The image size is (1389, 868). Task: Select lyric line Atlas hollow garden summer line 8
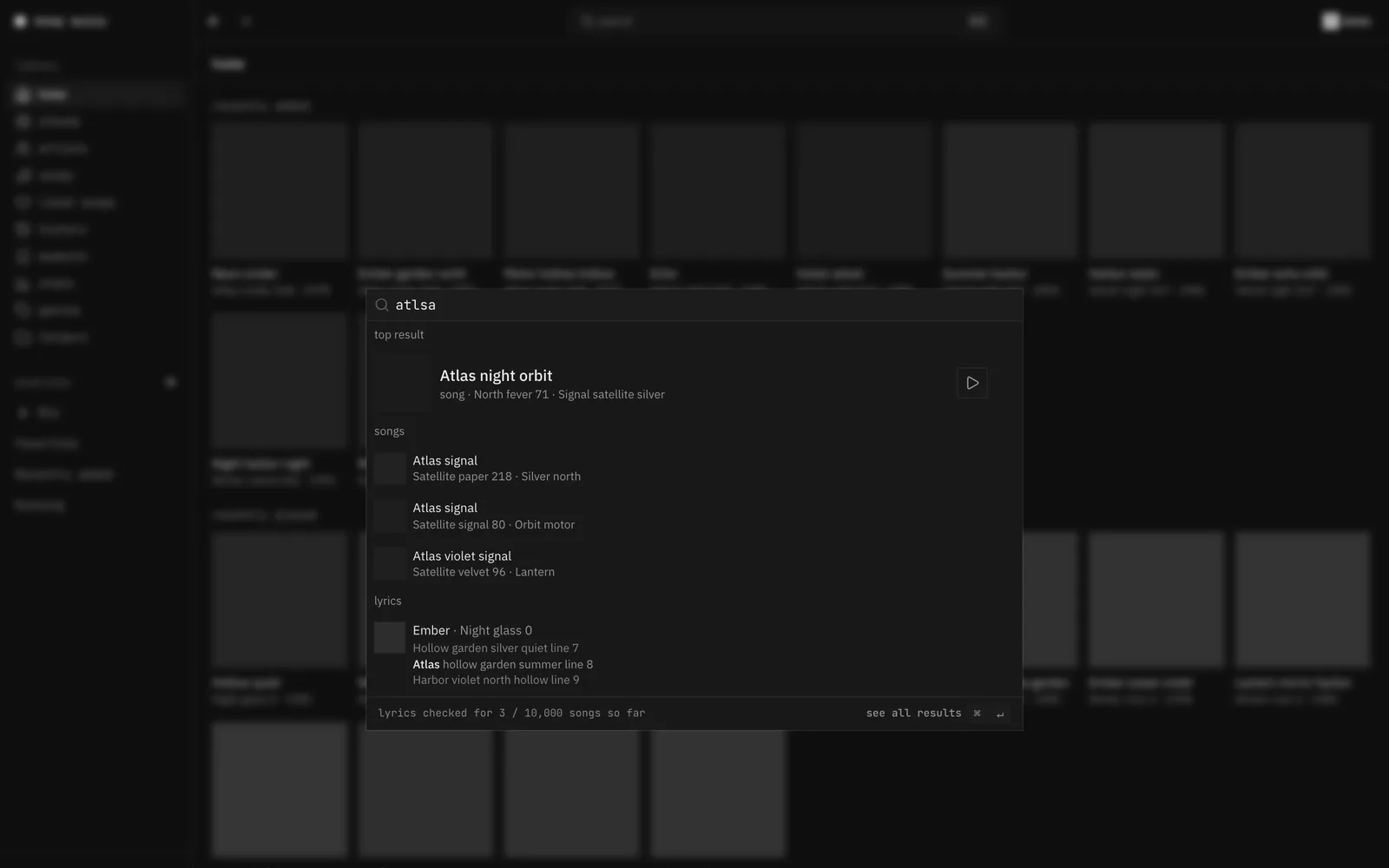coord(503,664)
